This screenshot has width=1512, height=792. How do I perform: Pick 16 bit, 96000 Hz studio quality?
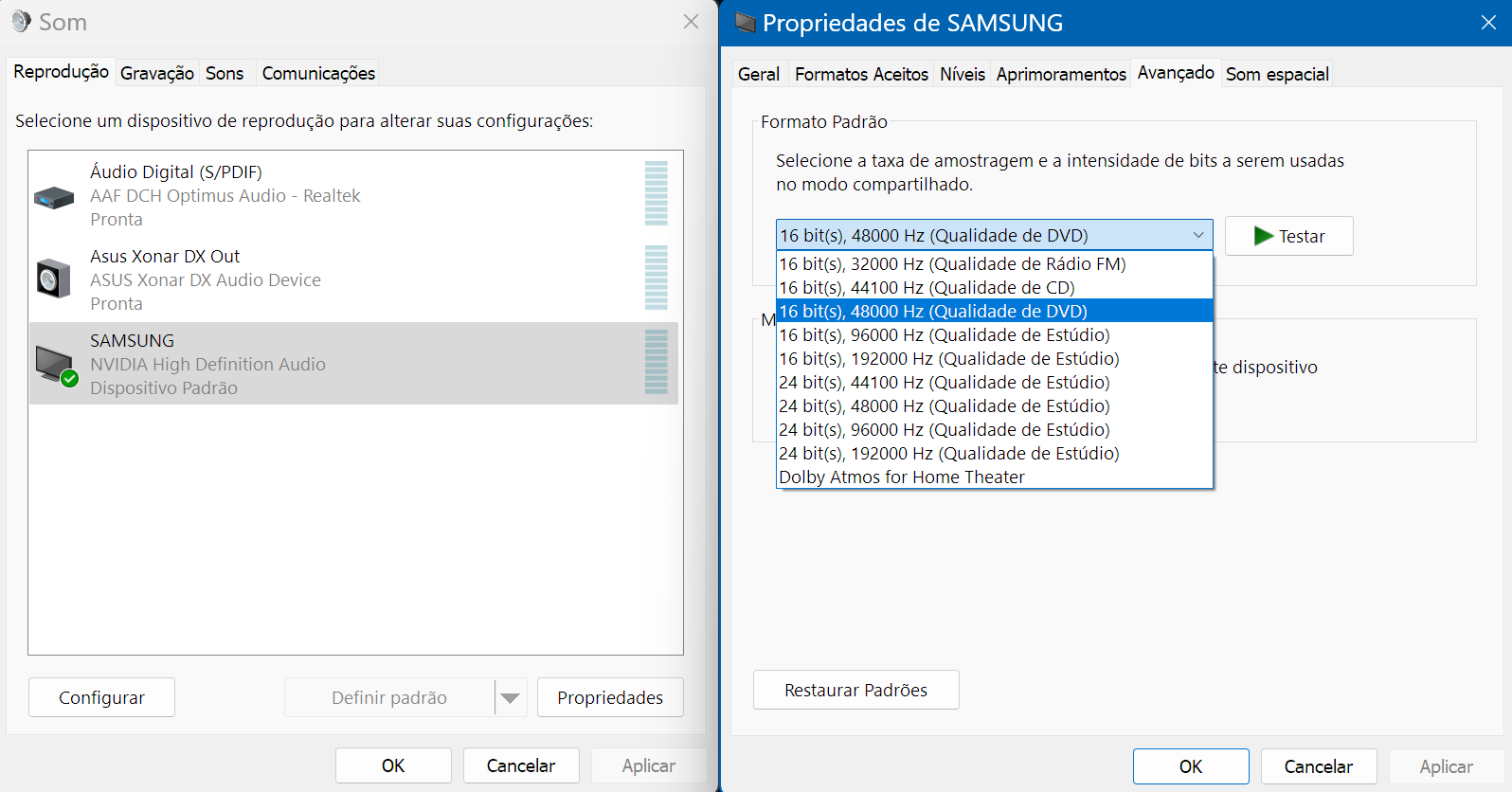(994, 334)
